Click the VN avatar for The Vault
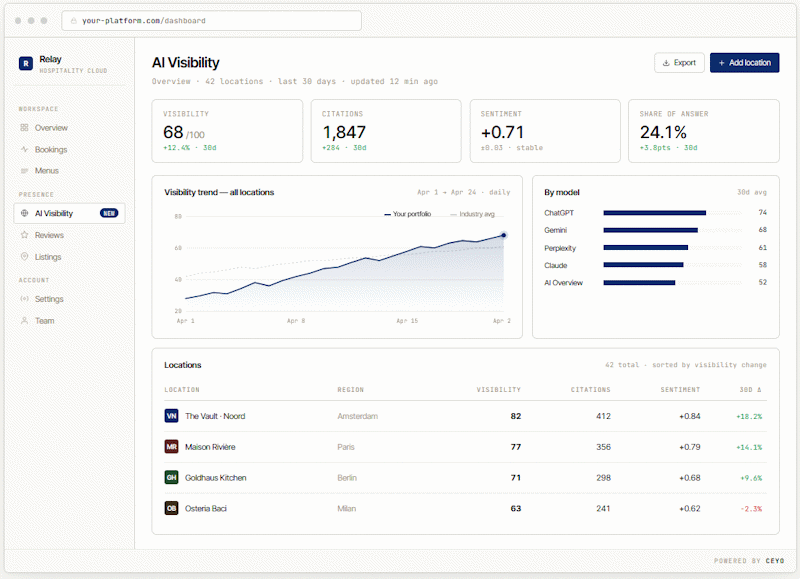The width and height of the screenshot is (800, 579). pos(171,416)
